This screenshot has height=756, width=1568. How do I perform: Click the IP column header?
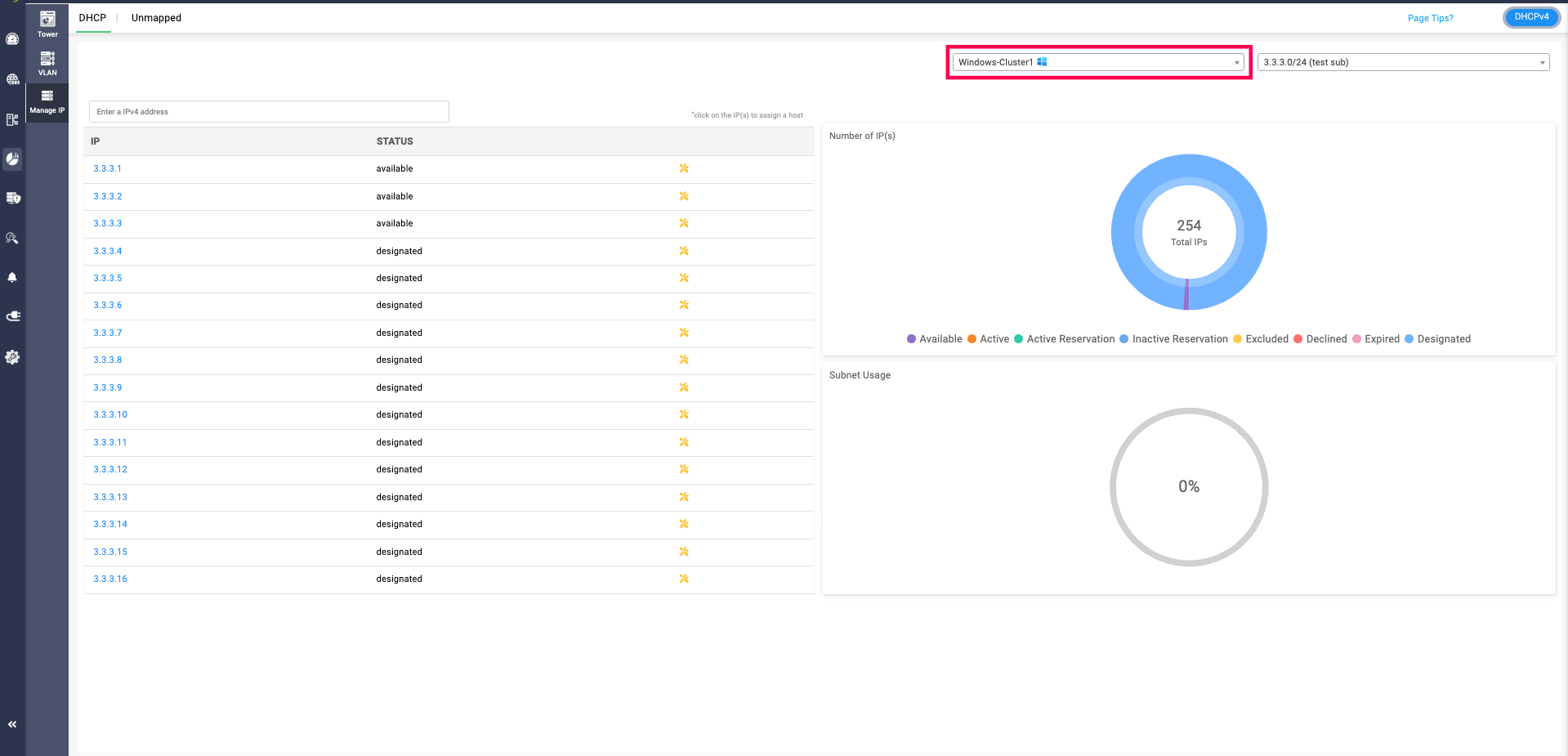[x=95, y=141]
